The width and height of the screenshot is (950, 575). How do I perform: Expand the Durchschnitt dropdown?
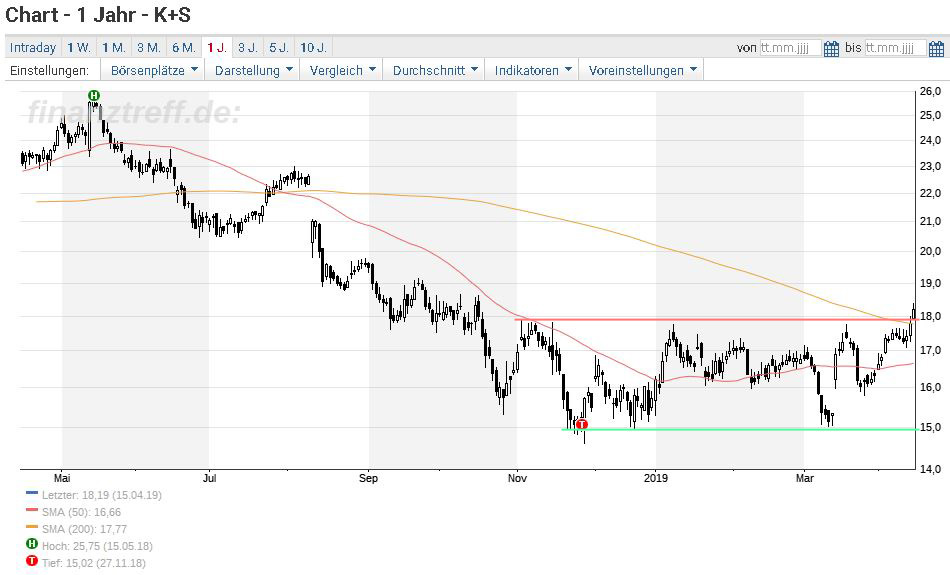435,70
